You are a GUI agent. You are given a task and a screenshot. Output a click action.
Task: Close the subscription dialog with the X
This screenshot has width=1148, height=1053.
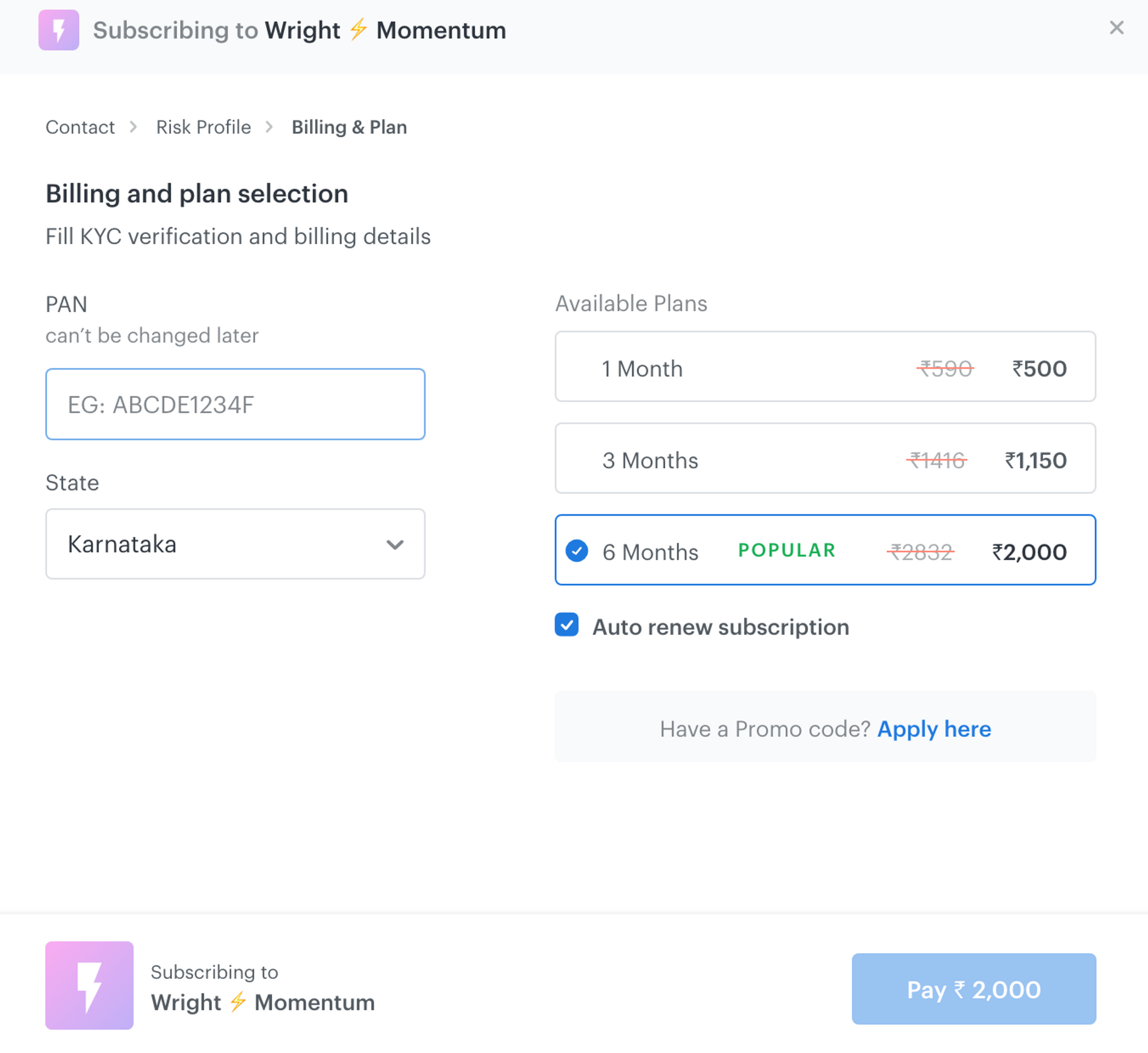1116,28
